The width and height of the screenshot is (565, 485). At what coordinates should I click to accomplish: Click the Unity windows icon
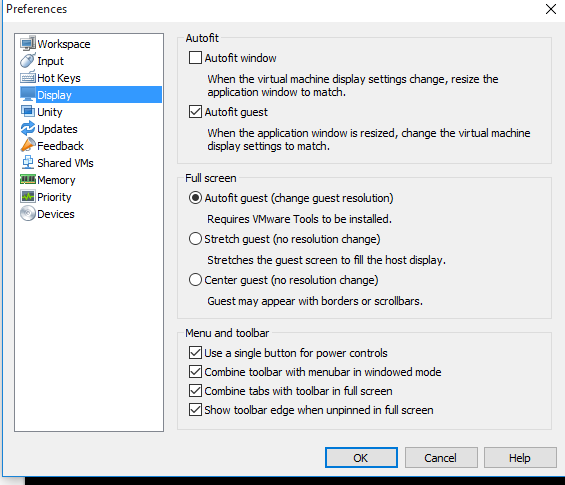point(28,111)
